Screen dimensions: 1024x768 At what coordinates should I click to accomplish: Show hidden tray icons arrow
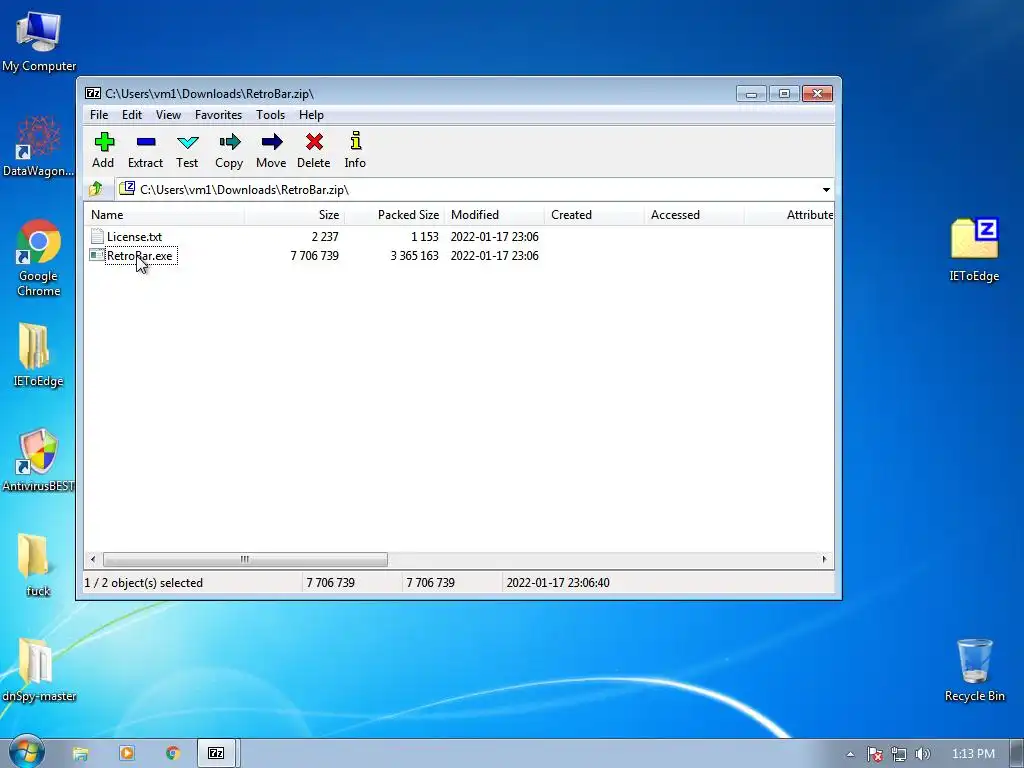[x=850, y=754]
